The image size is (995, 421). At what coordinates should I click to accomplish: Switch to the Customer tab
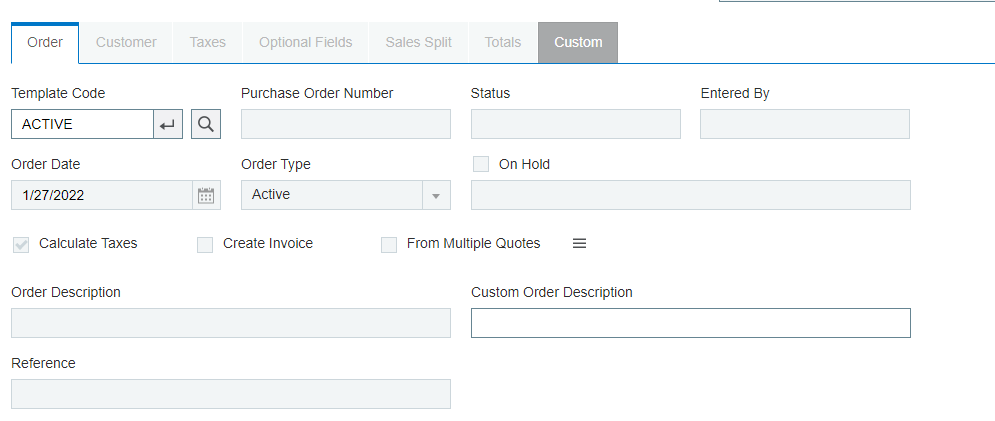[126, 43]
